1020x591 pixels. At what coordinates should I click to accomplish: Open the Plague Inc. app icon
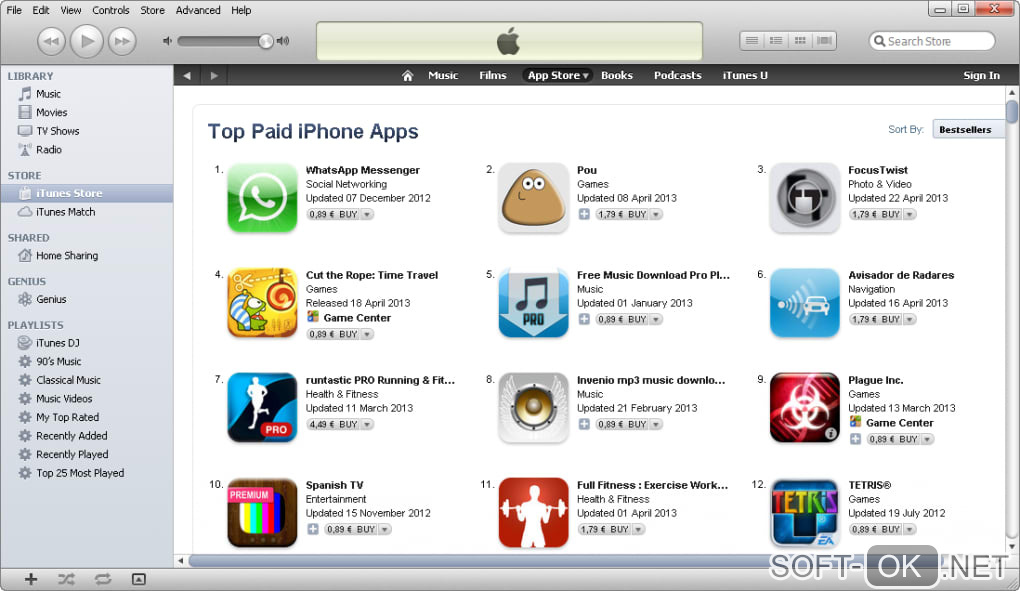(x=804, y=408)
